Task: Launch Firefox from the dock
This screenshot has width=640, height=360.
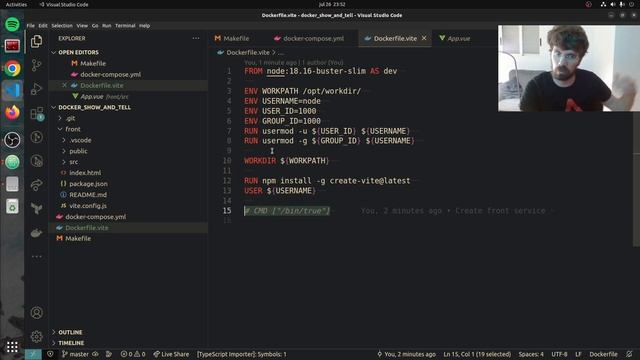Action: point(12,113)
